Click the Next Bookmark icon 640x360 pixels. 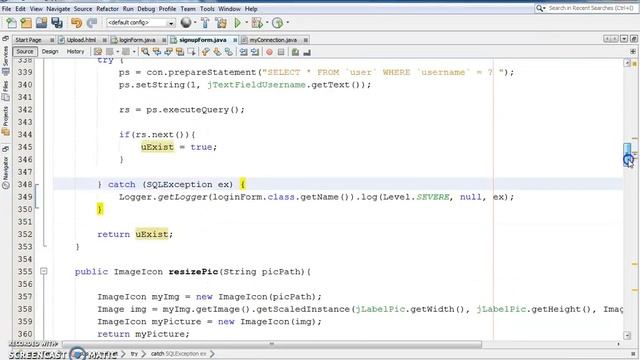(x=217, y=52)
